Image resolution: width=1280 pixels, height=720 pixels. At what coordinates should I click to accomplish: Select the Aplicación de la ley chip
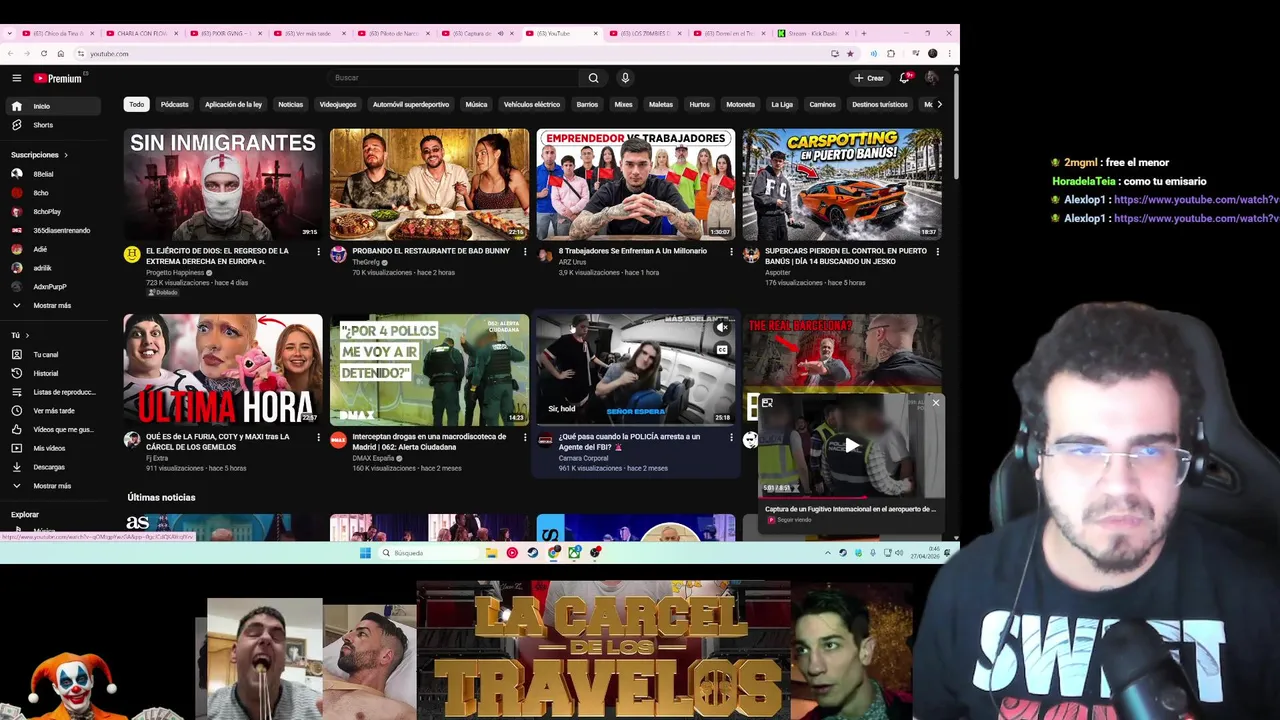(x=233, y=104)
